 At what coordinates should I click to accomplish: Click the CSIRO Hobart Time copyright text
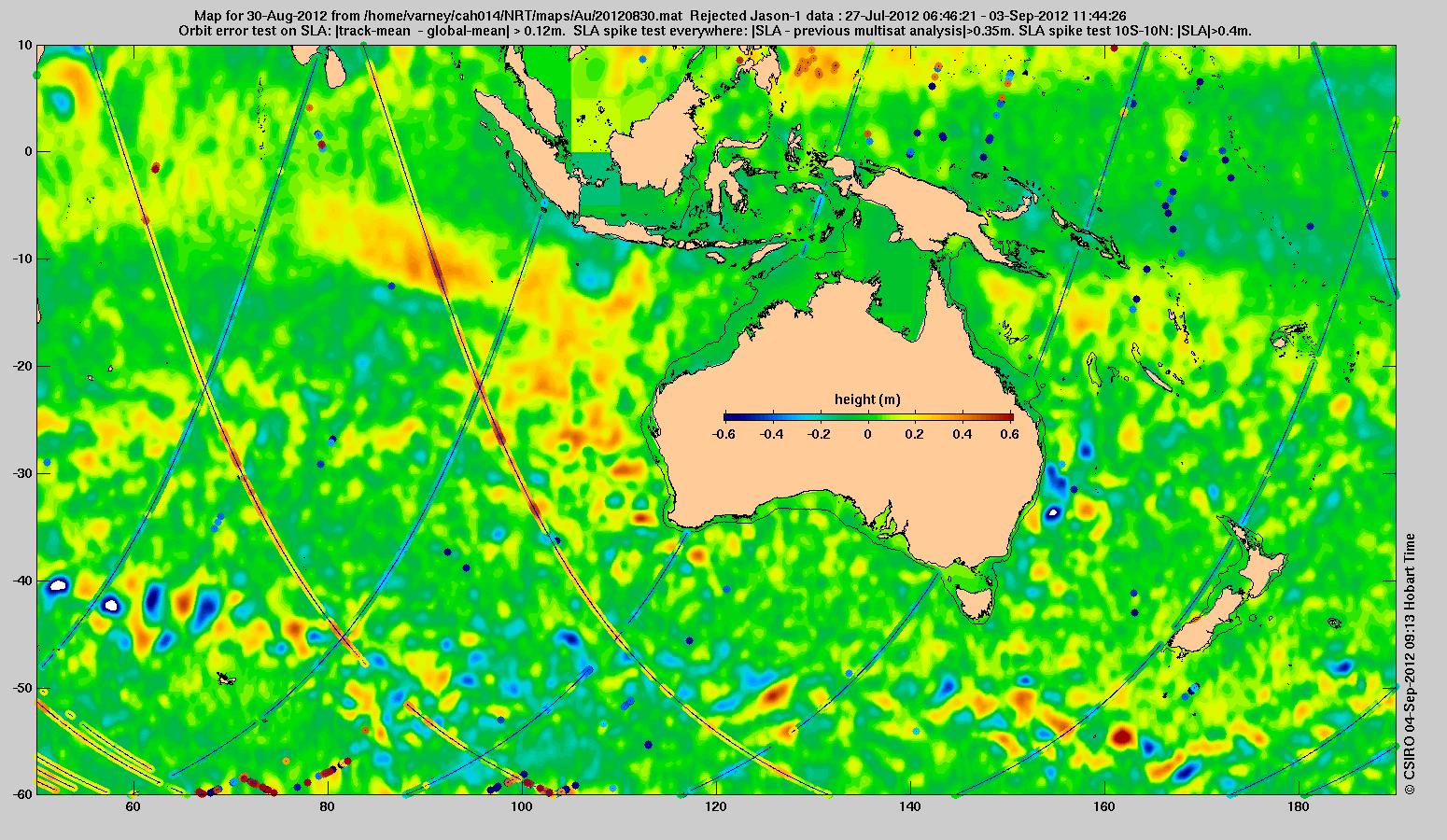(1410, 664)
